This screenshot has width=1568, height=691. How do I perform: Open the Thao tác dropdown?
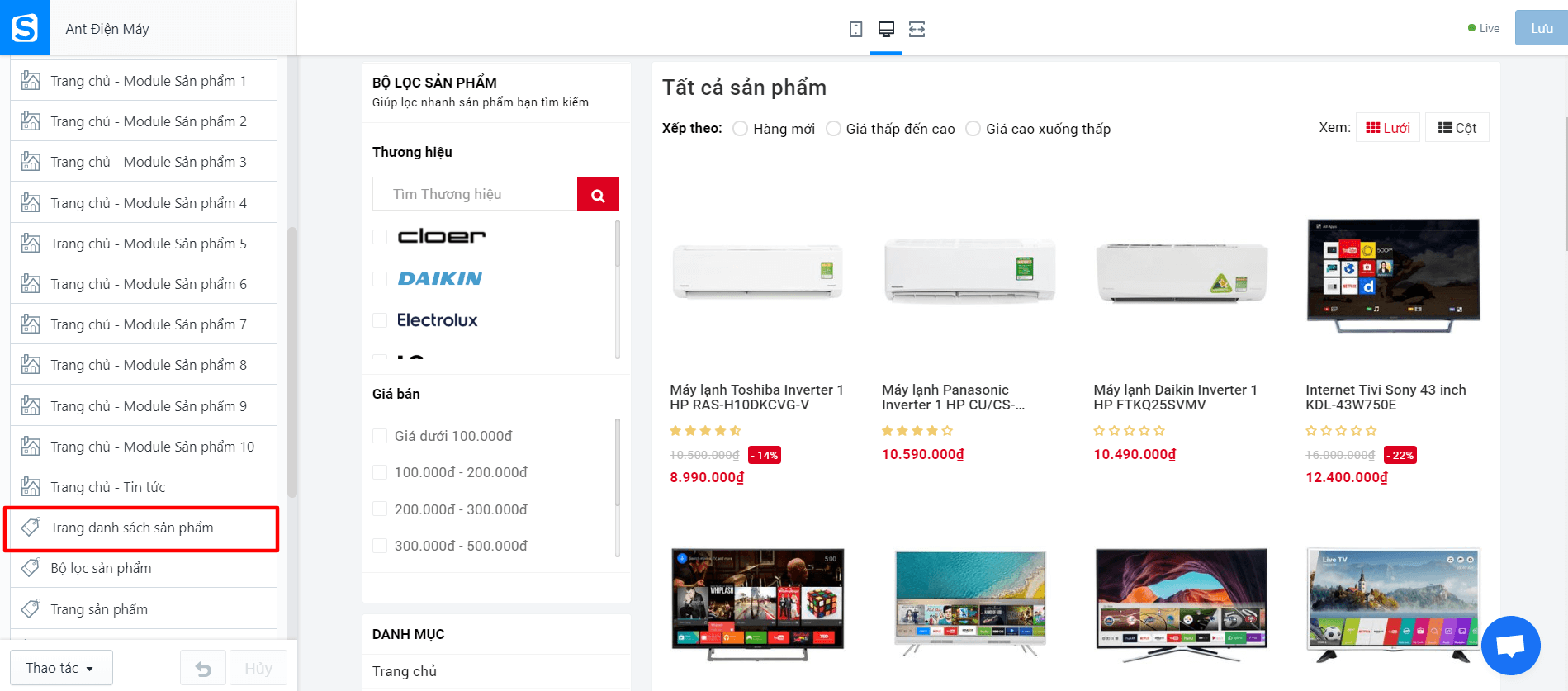pos(61,668)
